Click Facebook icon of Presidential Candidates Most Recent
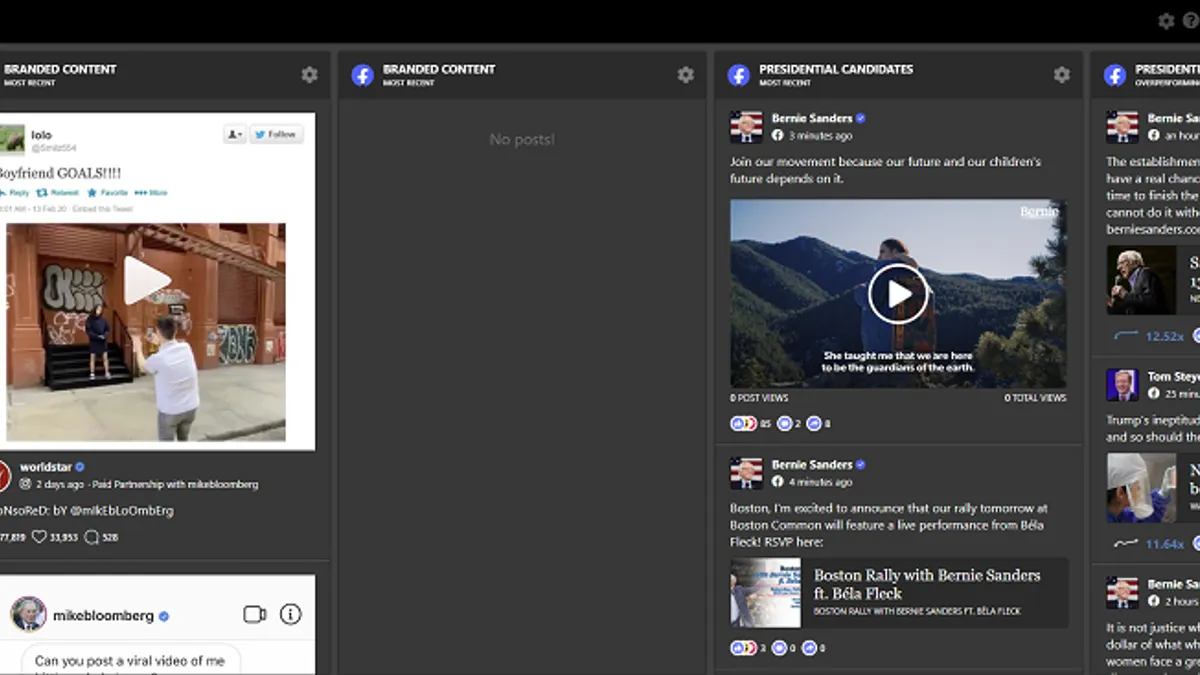 [738, 75]
